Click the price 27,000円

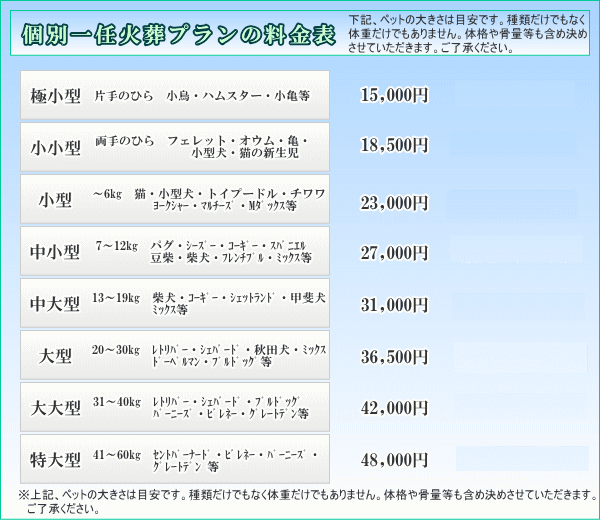coord(395,253)
